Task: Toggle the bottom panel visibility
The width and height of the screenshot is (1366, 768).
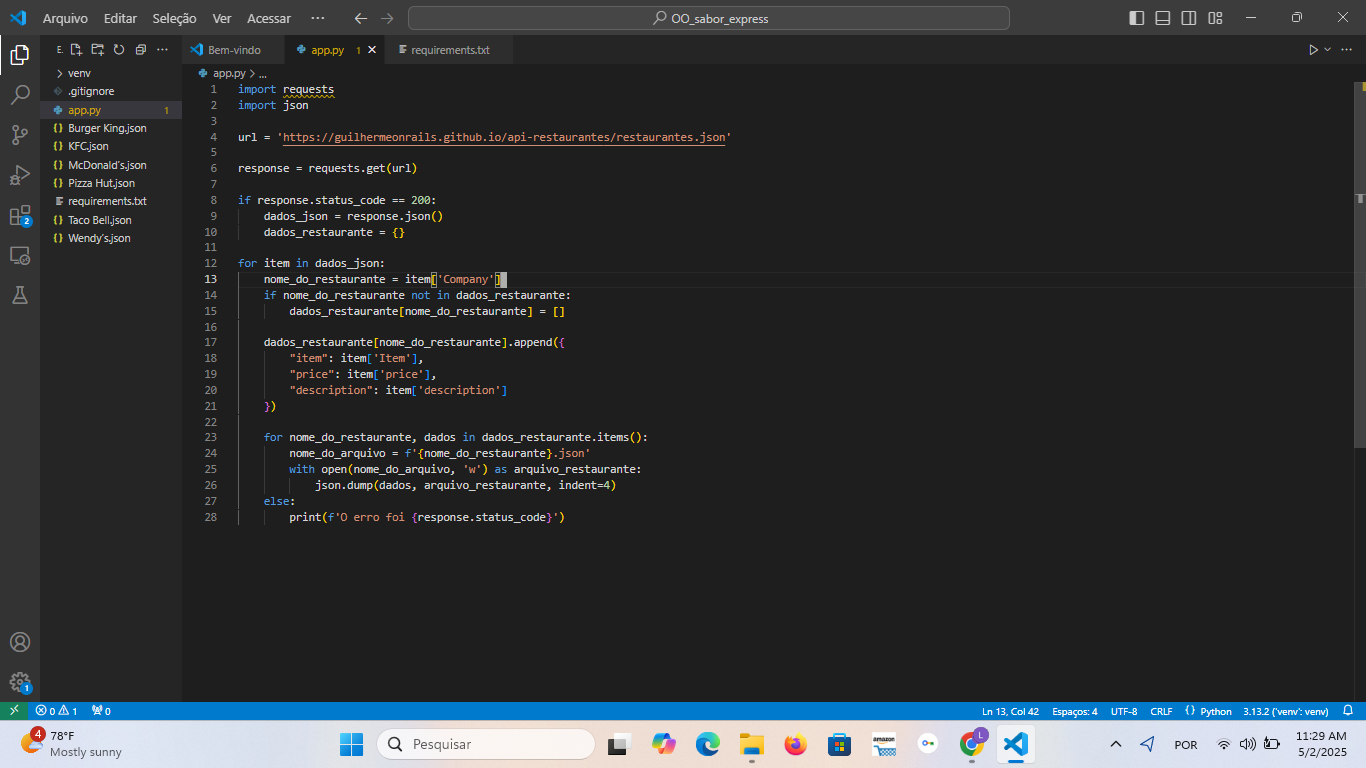Action: (1163, 18)
